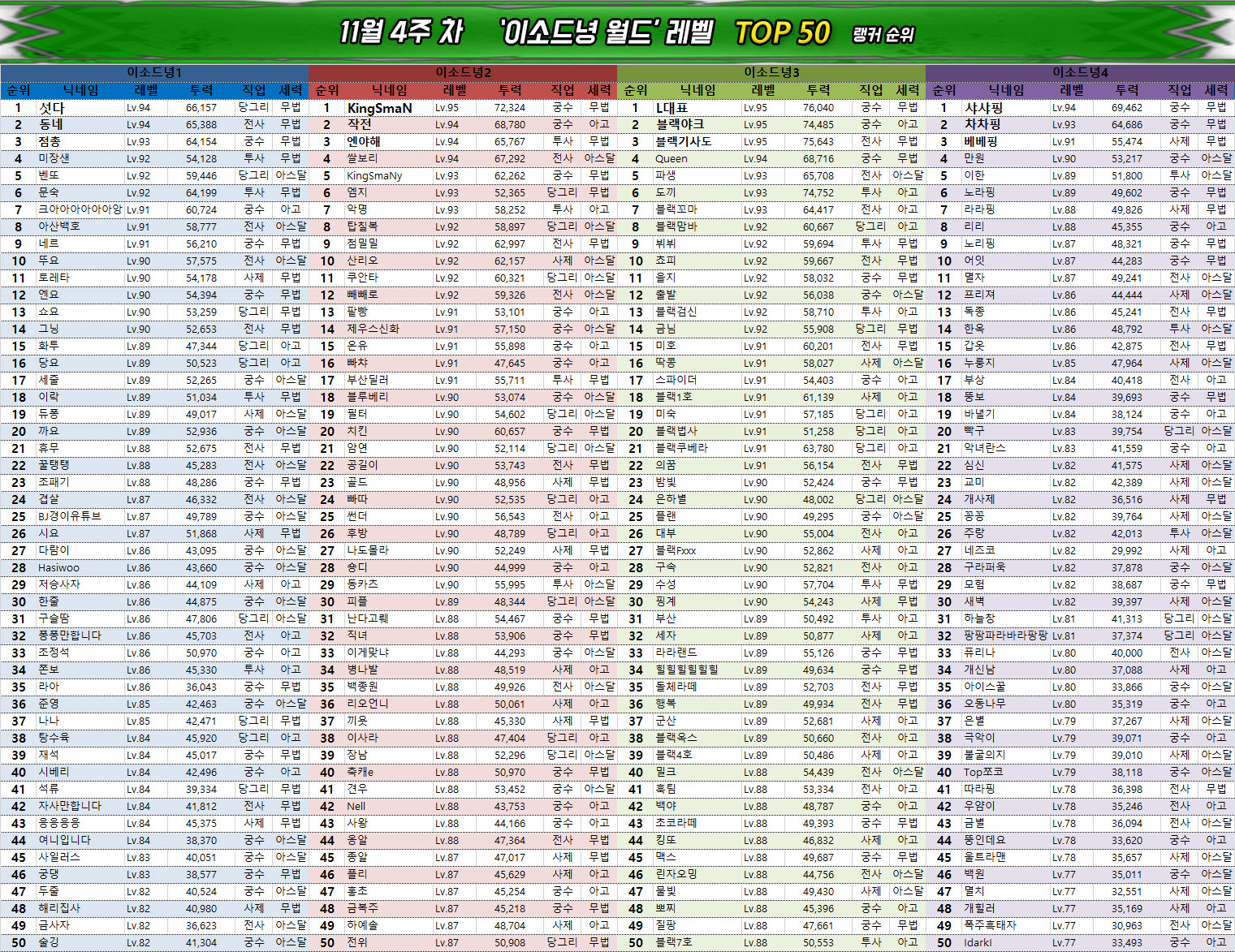Select the 이소드녕4 server header
The width and height of the screenshot is (1235, 952).
click(1080, 72)
